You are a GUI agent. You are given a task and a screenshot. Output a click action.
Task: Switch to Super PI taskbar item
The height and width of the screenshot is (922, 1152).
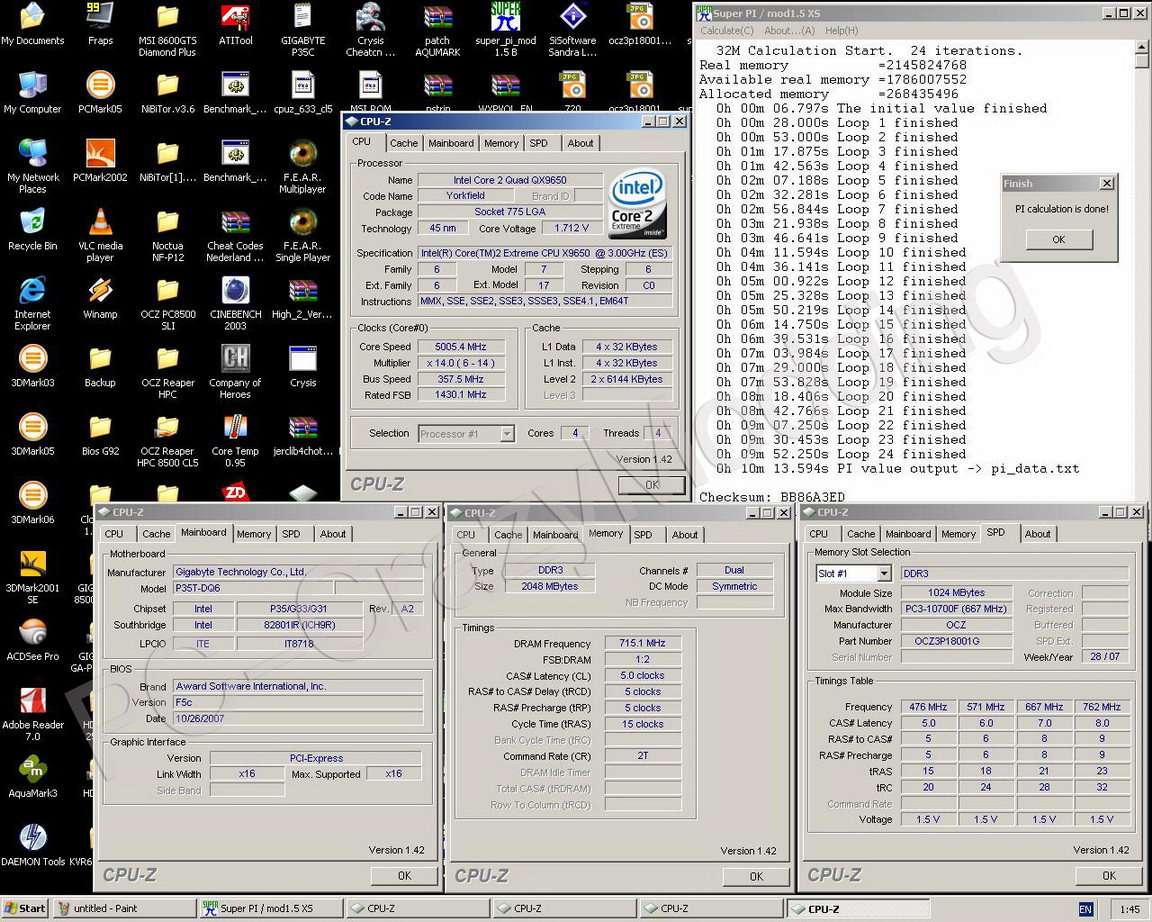coord(270,909)
